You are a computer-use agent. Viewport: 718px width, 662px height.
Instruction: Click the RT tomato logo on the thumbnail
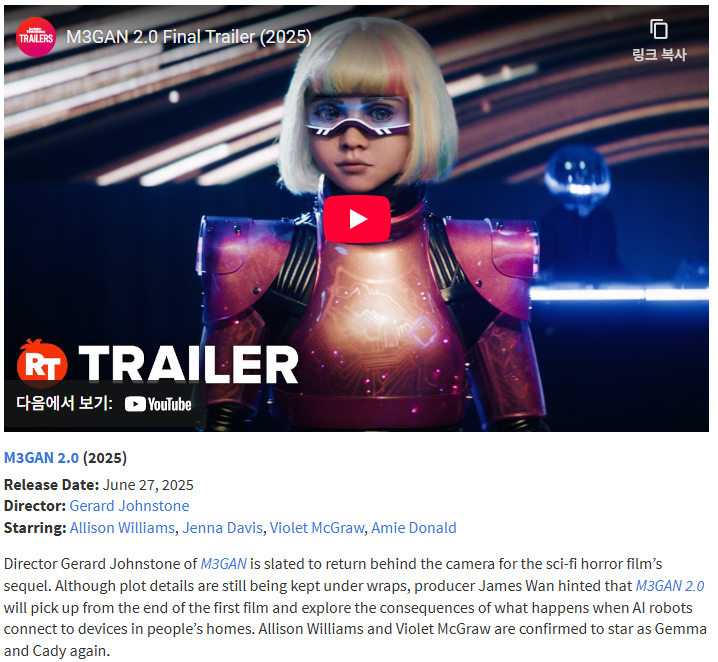pos(42,363)
